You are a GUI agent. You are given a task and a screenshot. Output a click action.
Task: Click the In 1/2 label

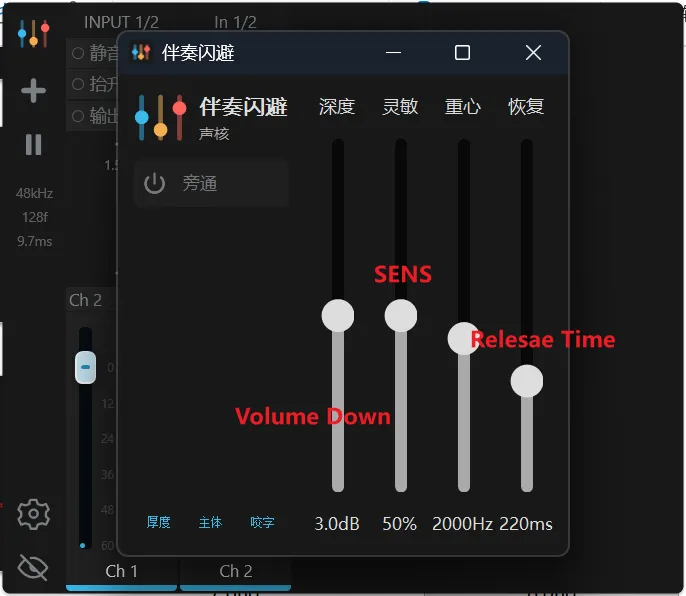tap(235, 22)
